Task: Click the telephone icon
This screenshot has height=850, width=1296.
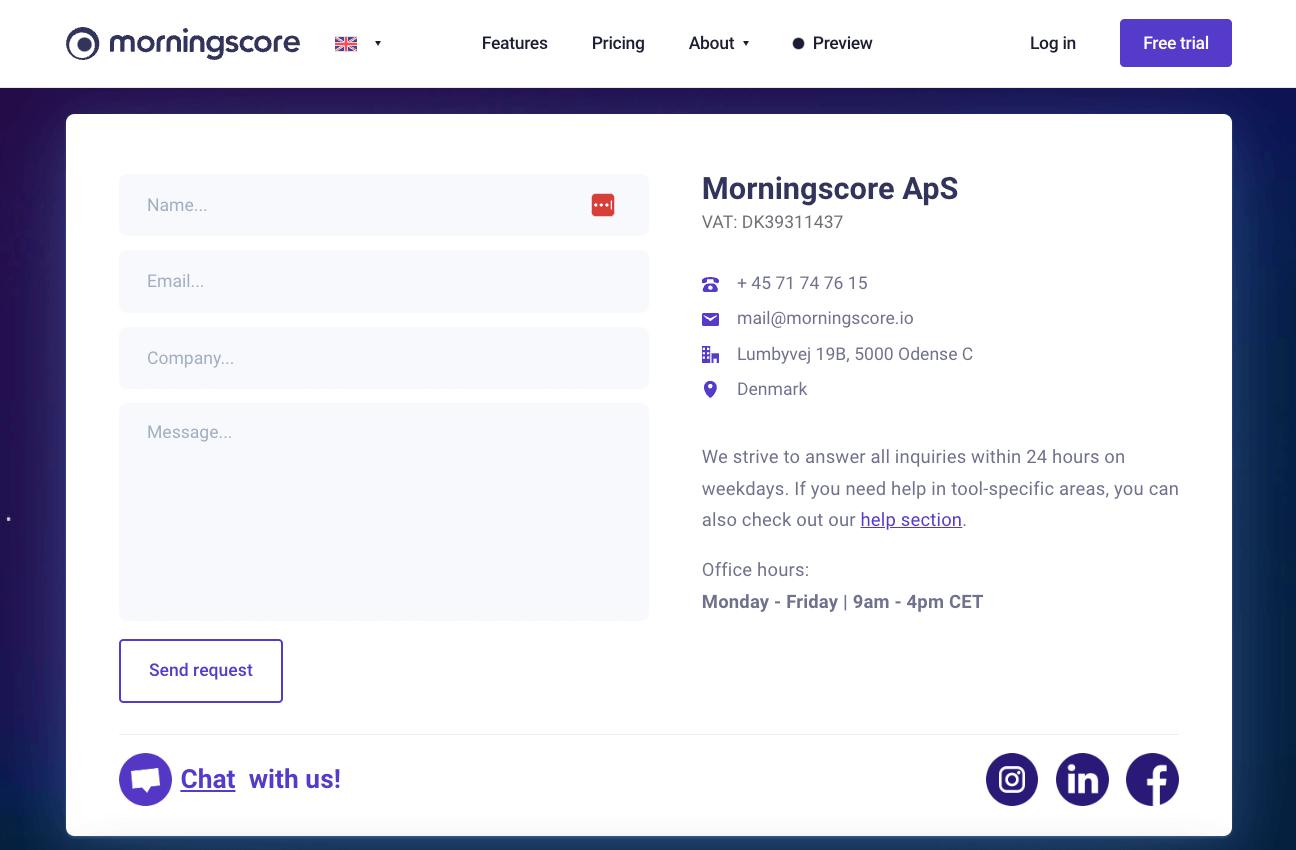Action: pos(710,284)
